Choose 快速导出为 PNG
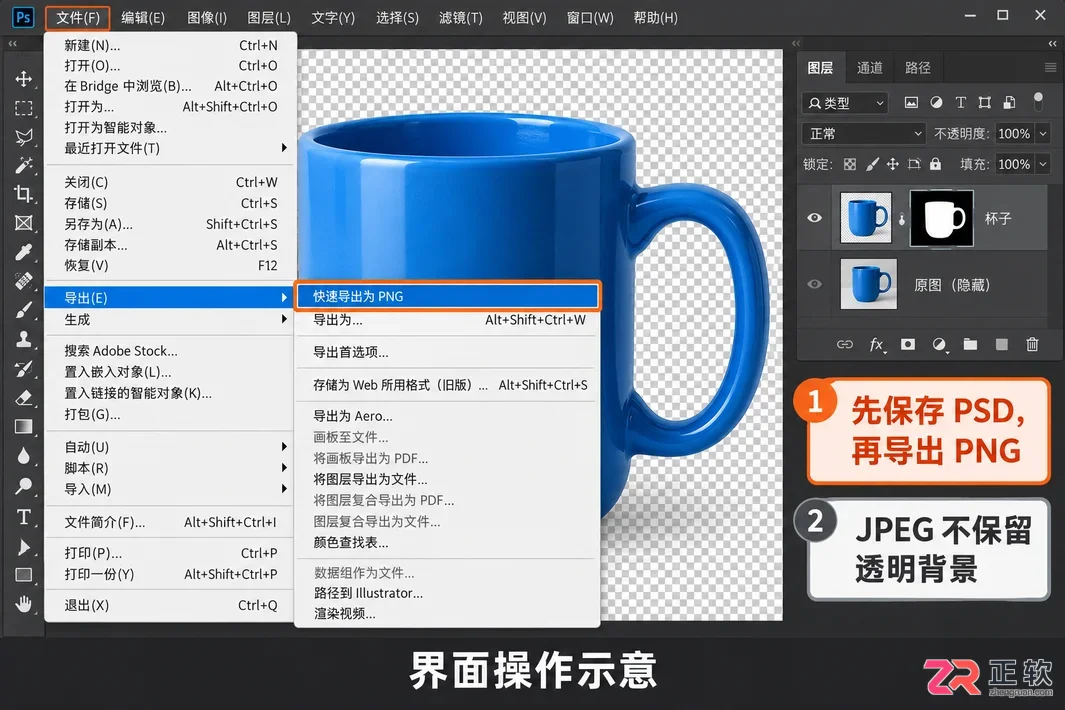The height and width of the screenshot is (710, 1065). click(x=448, y=296)
